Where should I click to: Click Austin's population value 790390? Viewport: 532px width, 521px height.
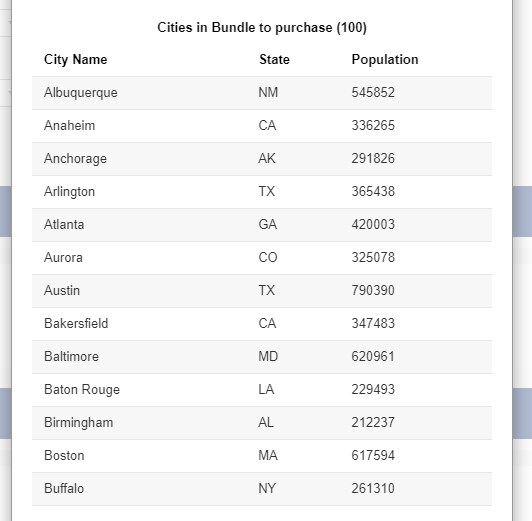click(x=373, y=291)
